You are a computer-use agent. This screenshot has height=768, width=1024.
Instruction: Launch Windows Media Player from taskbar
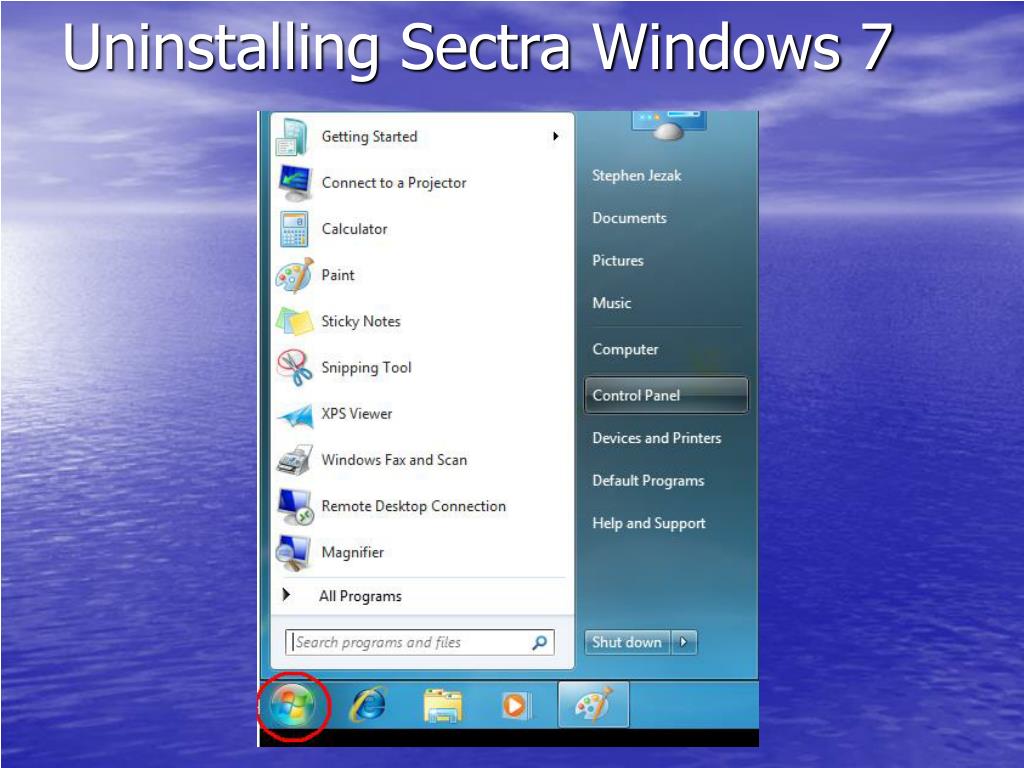[x=517, y=706]
